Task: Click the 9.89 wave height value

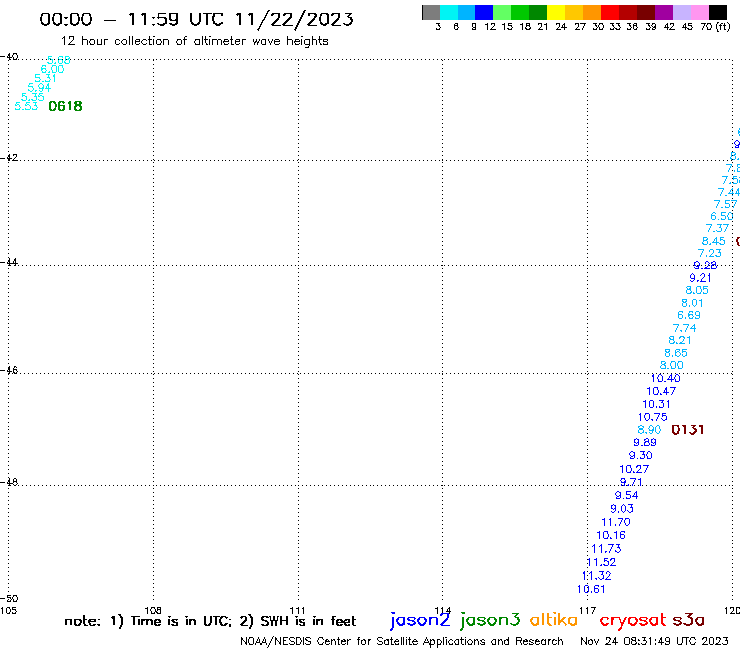Action: tap(645, 443)
